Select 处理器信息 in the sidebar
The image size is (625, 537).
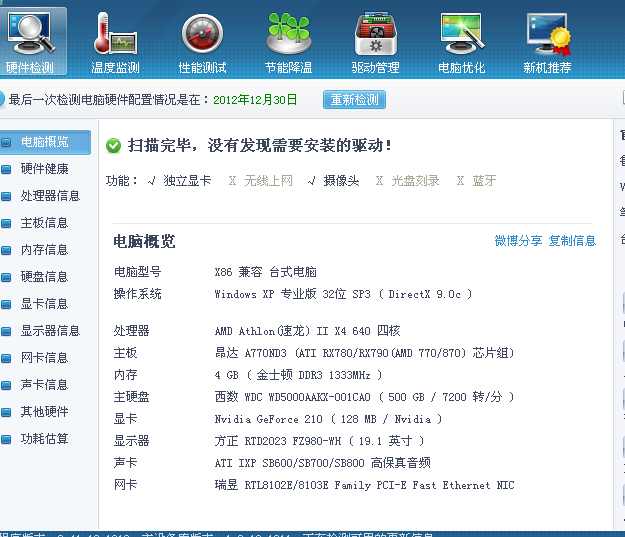[x=50, y=196]
